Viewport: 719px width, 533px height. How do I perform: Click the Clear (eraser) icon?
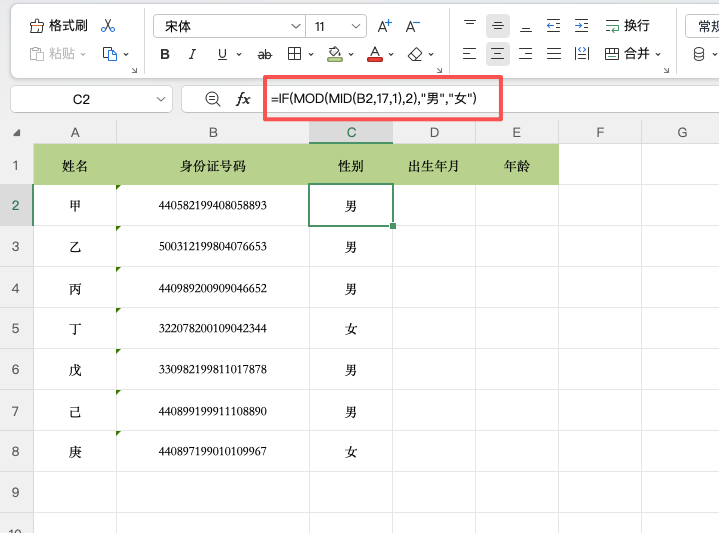(x=415, y=54)
